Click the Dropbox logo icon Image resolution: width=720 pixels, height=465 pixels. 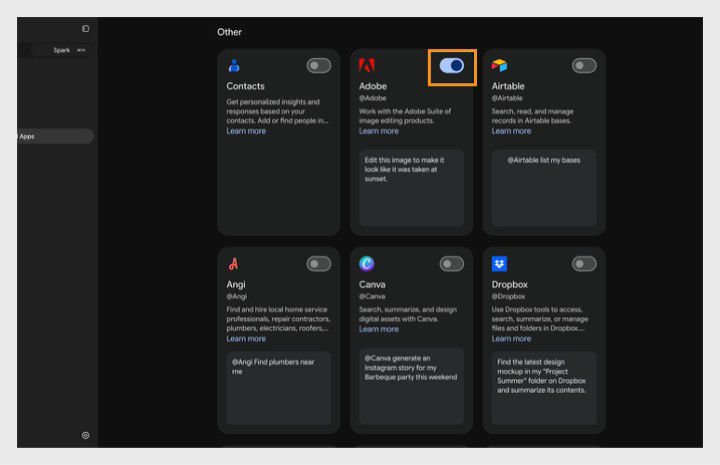(499, 264)
